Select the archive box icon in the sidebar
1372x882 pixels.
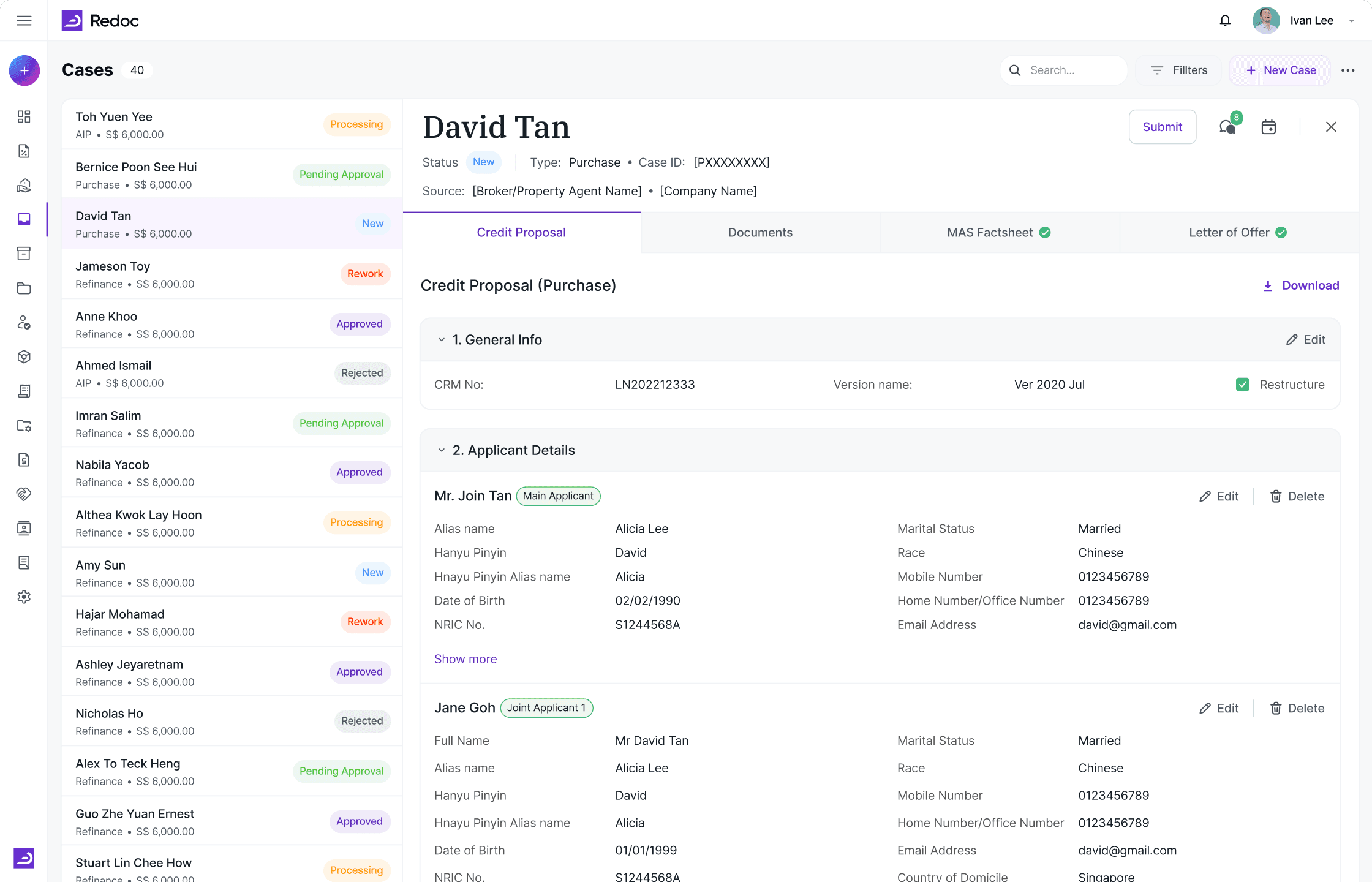(x=24, y=254)
